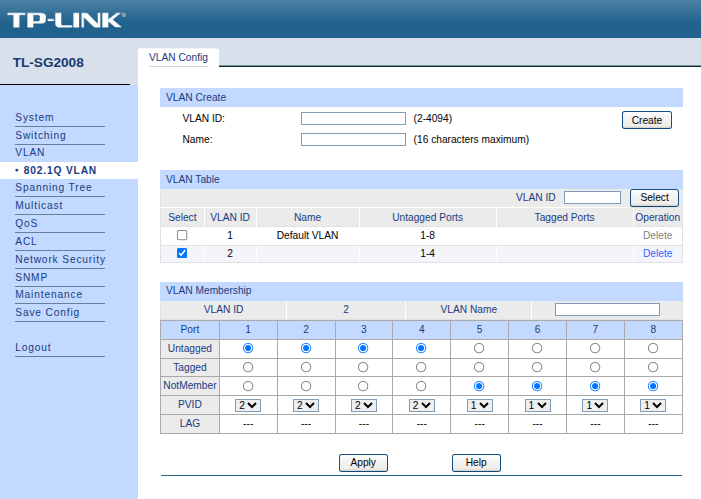Select Untagged radio for port 7
The image size is (701, 499).
(595, 348)
